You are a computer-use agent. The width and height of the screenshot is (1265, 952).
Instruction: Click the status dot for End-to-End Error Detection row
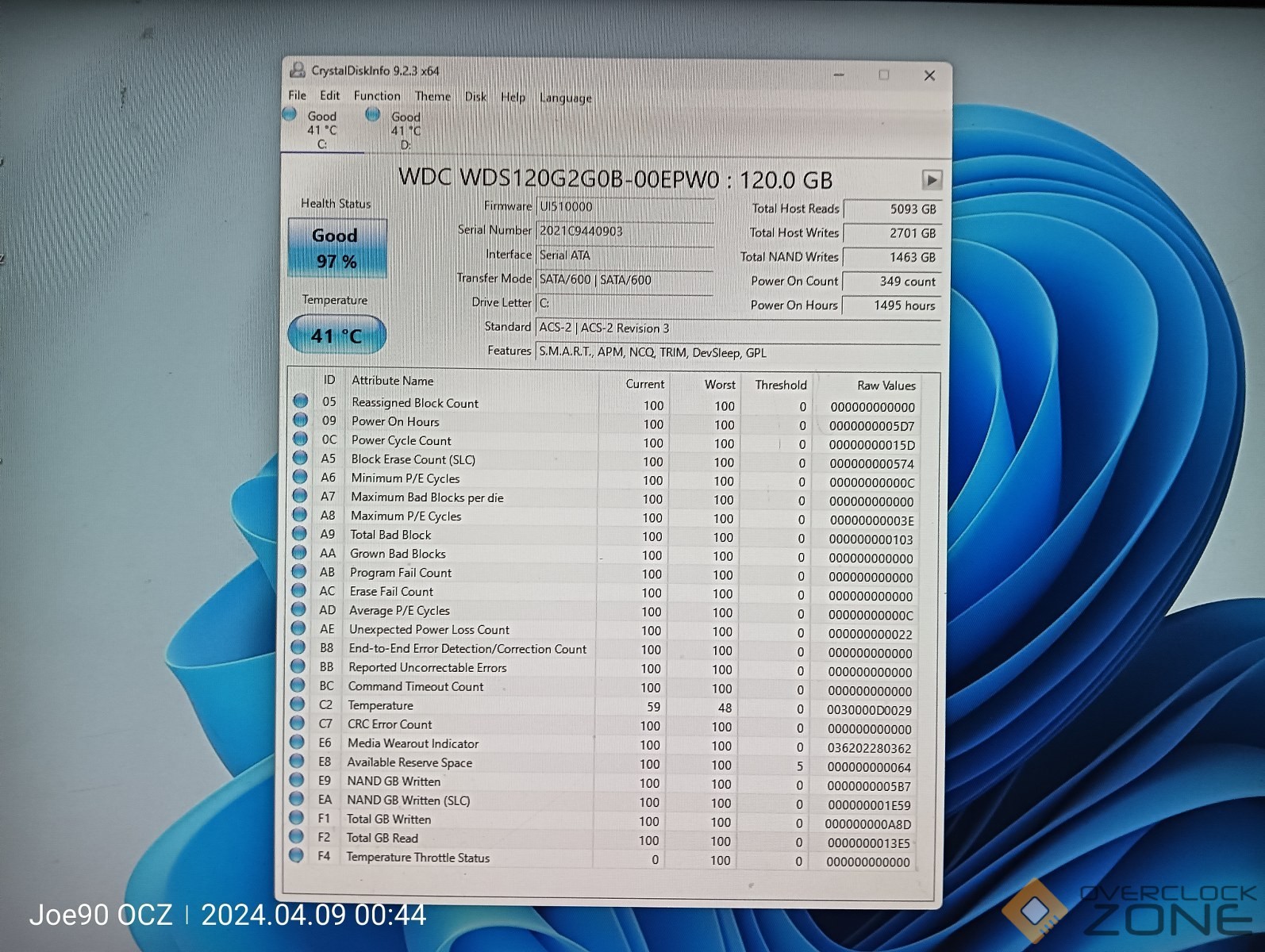click(298, 647)
